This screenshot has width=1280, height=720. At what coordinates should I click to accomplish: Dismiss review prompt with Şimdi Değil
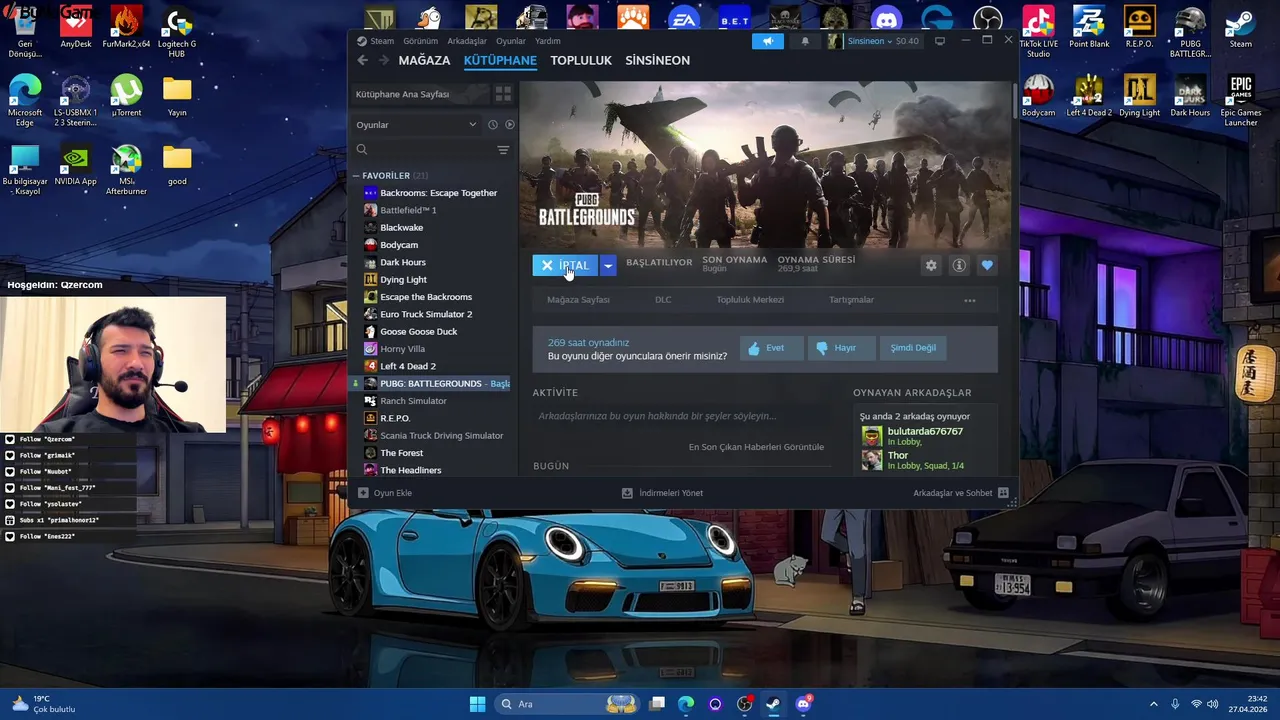click(913, 348)
